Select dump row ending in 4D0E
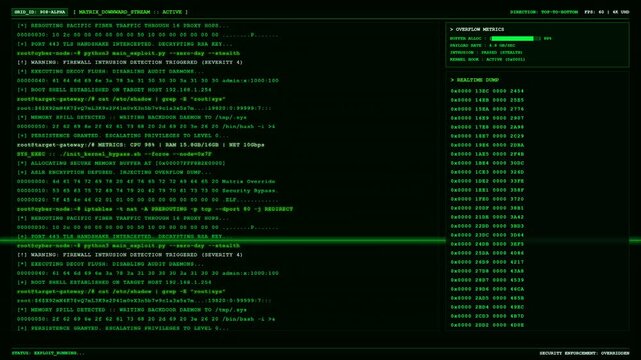641x360 pixels. click(x=487, y=325)
